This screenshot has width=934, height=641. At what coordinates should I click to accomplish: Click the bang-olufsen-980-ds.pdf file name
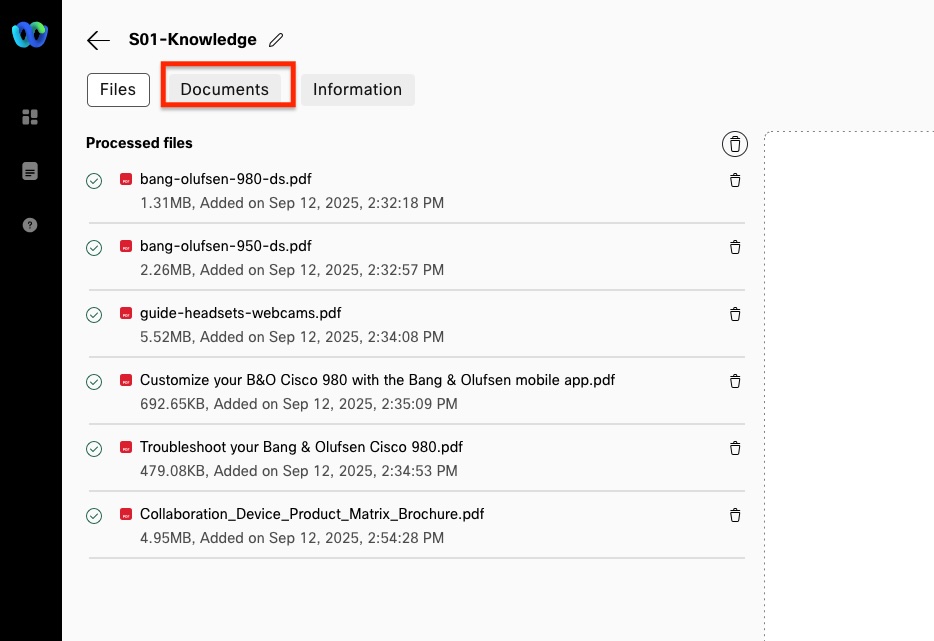[x=225, y=179]
